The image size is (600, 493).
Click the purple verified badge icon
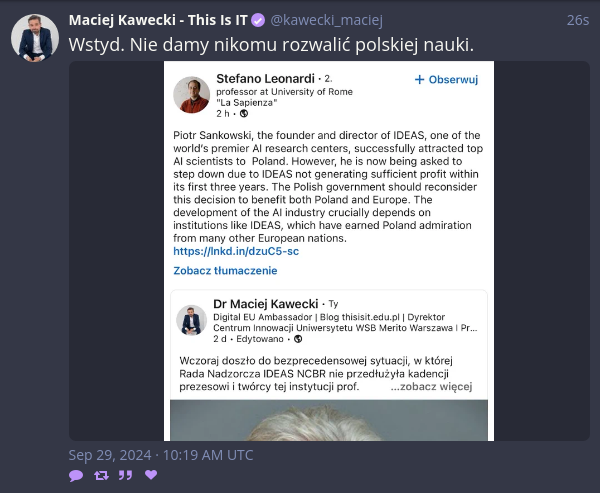(258, 20)
